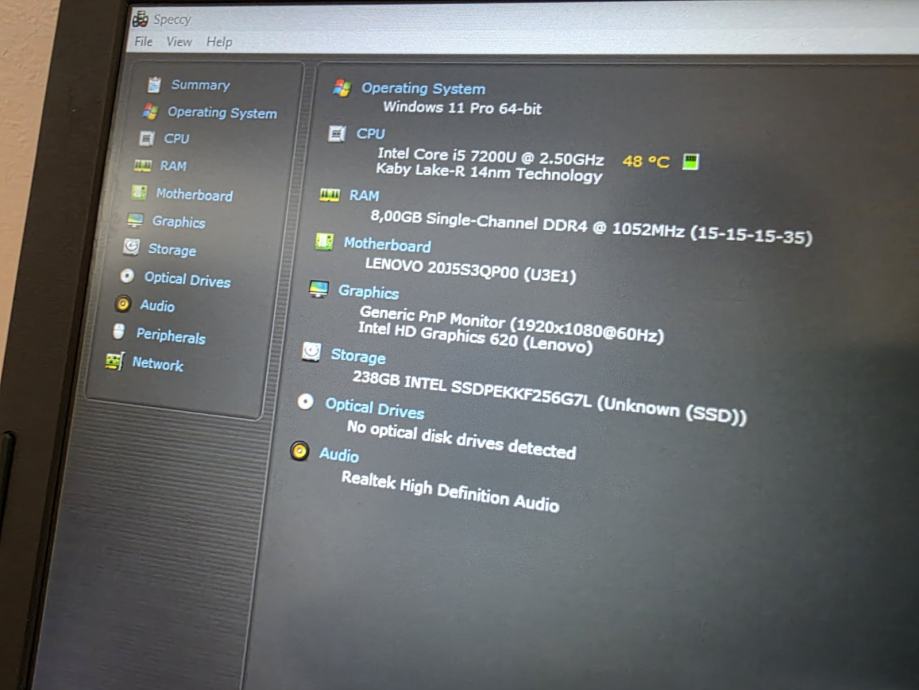Open the File menu

pos(143,42)
